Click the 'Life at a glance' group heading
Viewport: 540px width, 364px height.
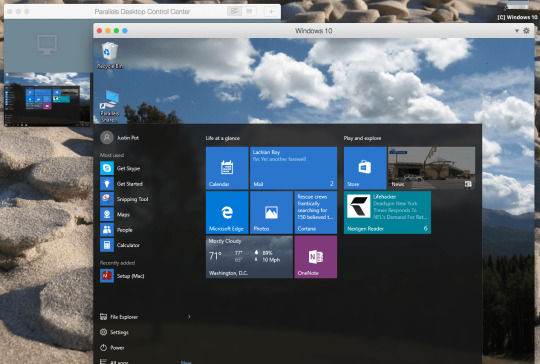[222, 138]
